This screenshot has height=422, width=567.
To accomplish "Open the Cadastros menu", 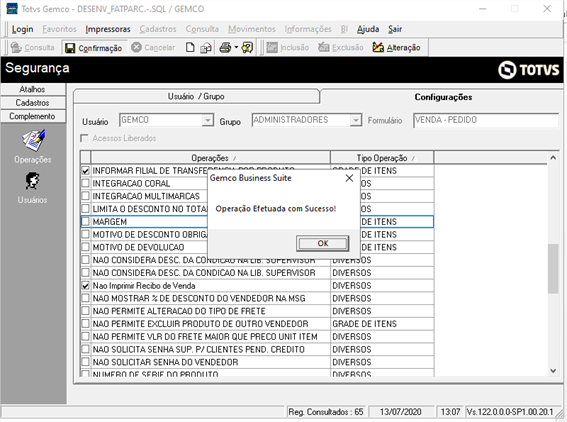I will click(x=158, y=29).
